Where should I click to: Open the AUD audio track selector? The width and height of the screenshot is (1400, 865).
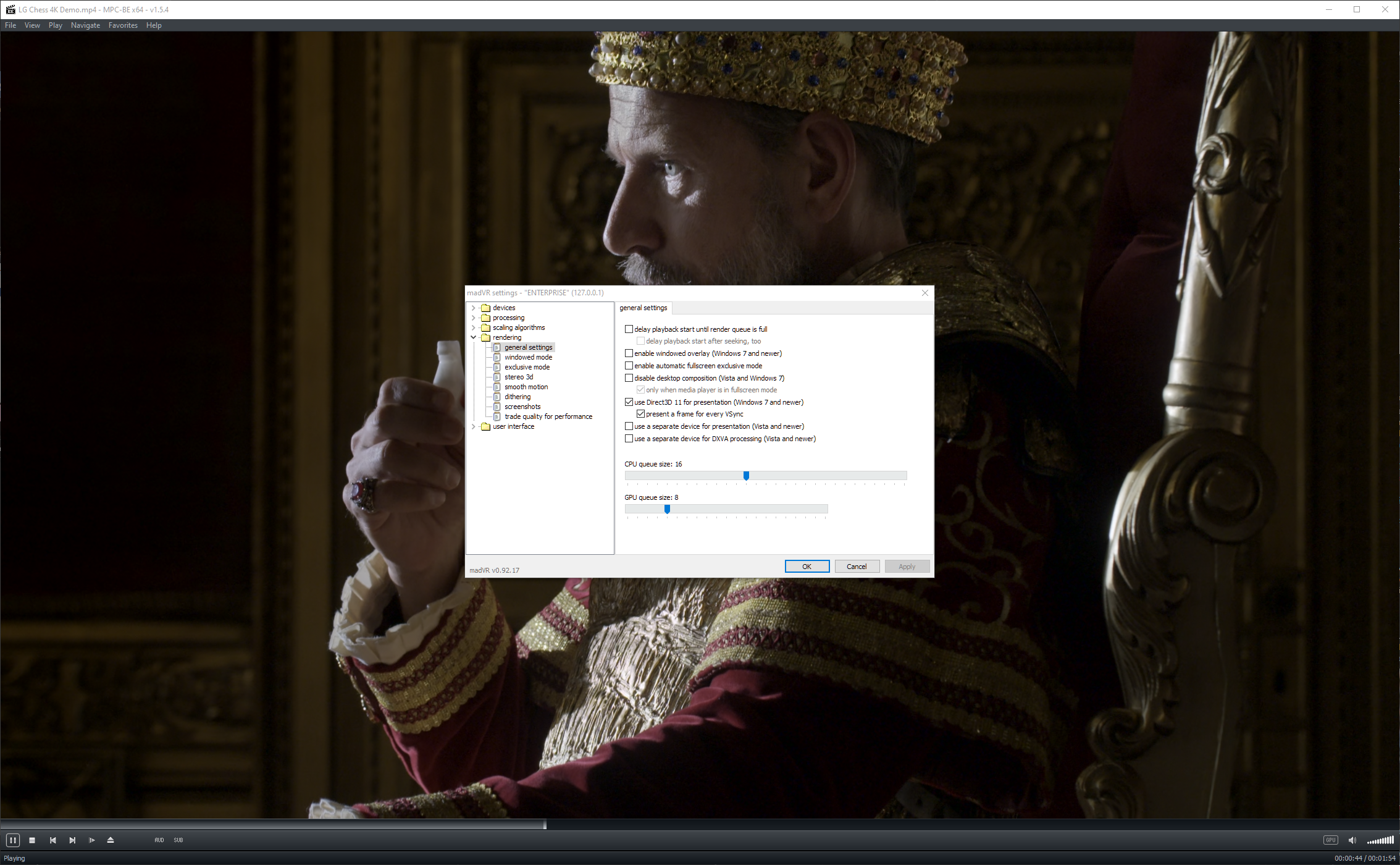pos(159,840)
